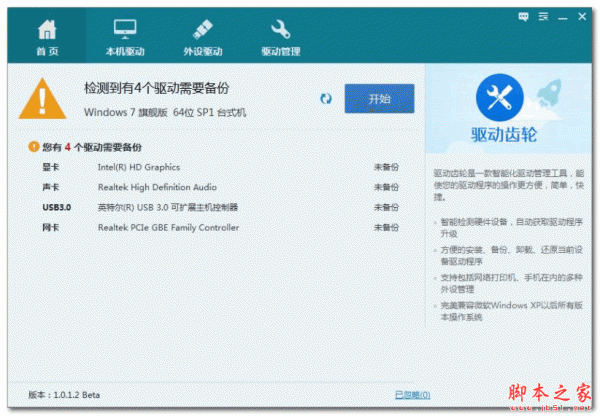Screen dimensions: 600x416
Task: Click the monitor icon for local drivers
Action: [x=125, y=29]
